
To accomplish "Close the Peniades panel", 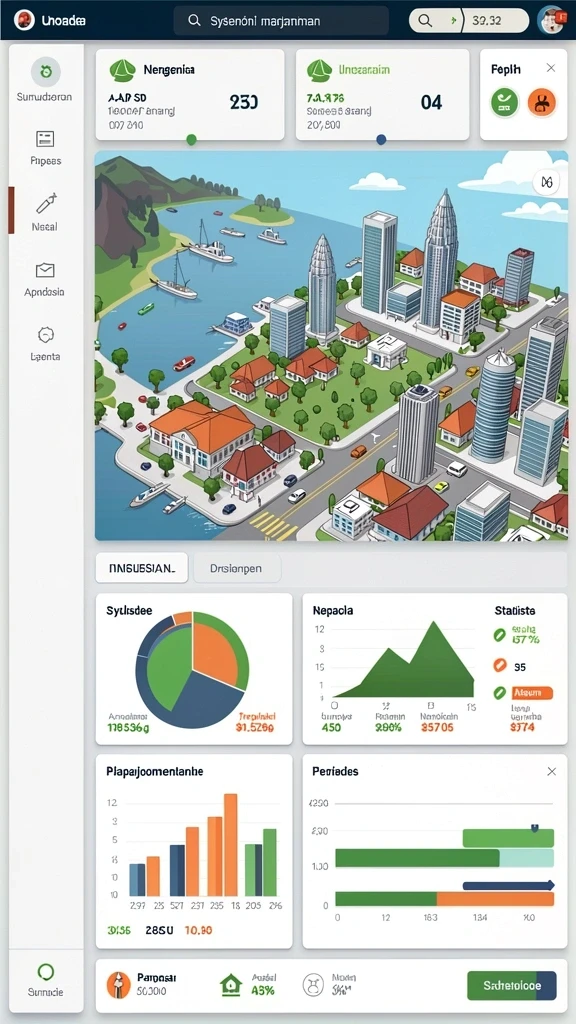I will coord(552,771).
